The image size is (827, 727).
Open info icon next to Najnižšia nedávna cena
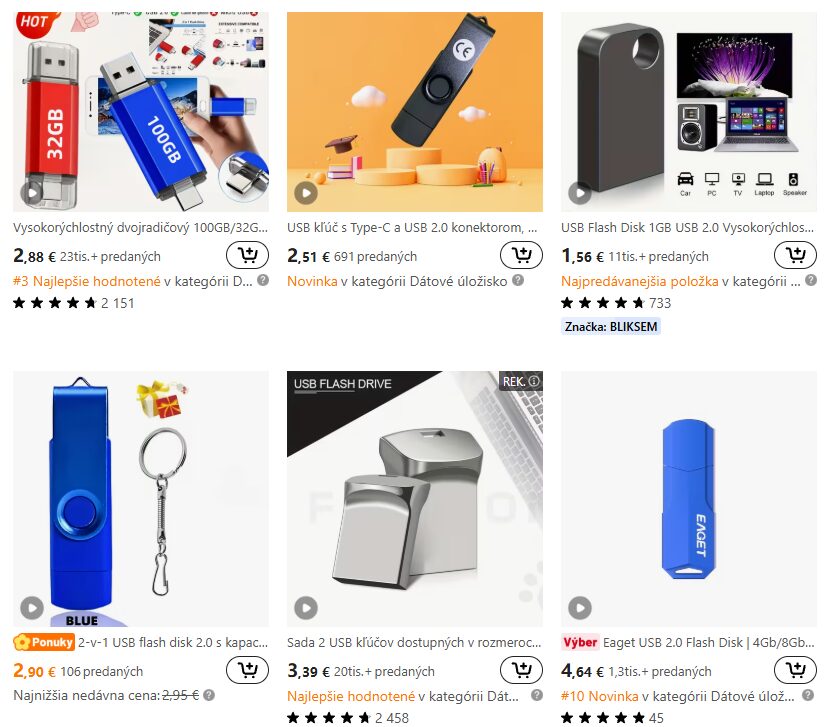(209, 695)
